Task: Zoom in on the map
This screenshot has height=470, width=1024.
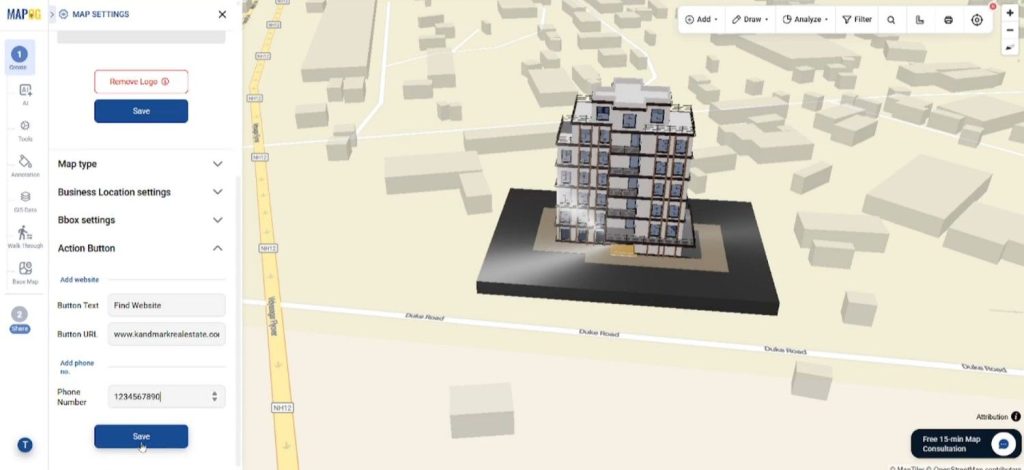Action: [x=1010, y=13]
